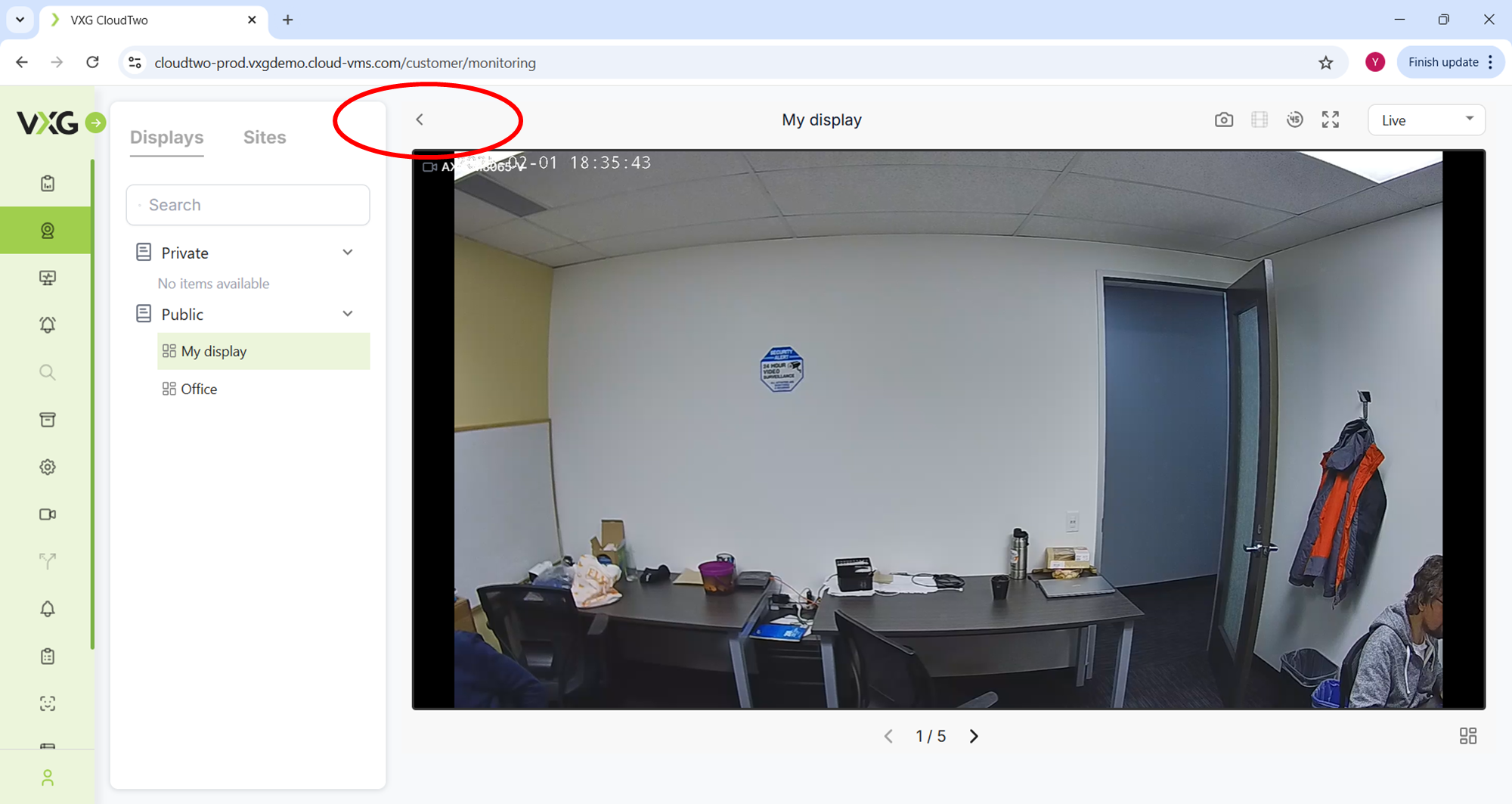The width and height of the screenshot is (1512, 804).
Task: Go to next camera page
Action: click(x=974, y=736)
